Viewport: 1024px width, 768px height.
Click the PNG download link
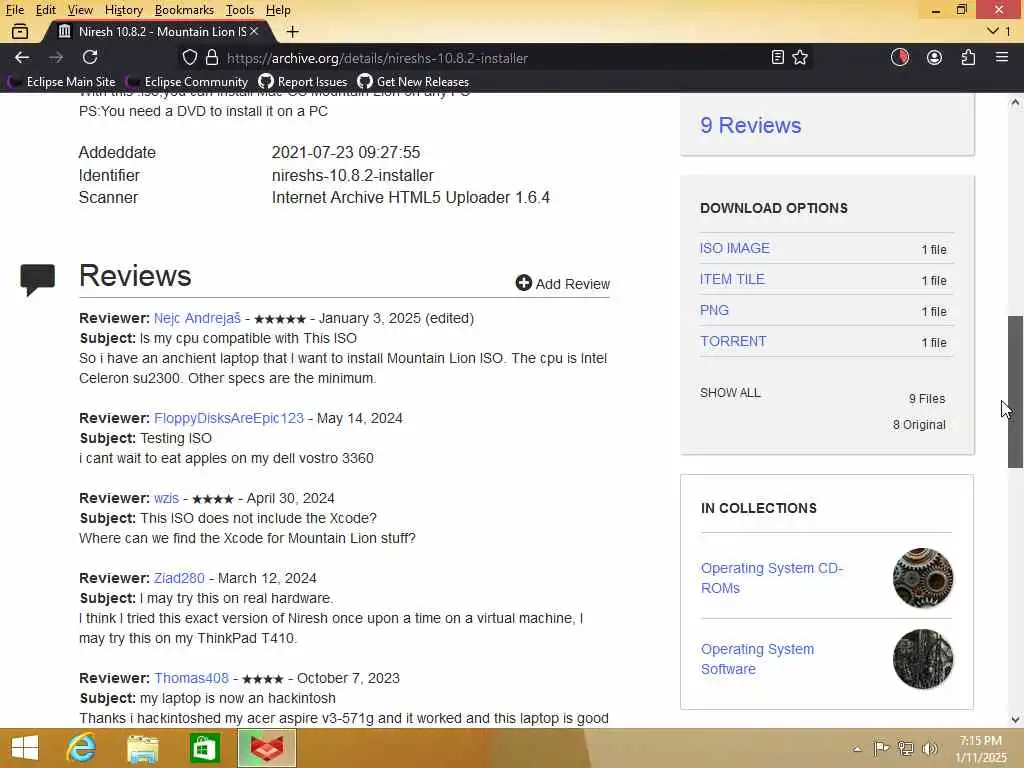[714, 310]
